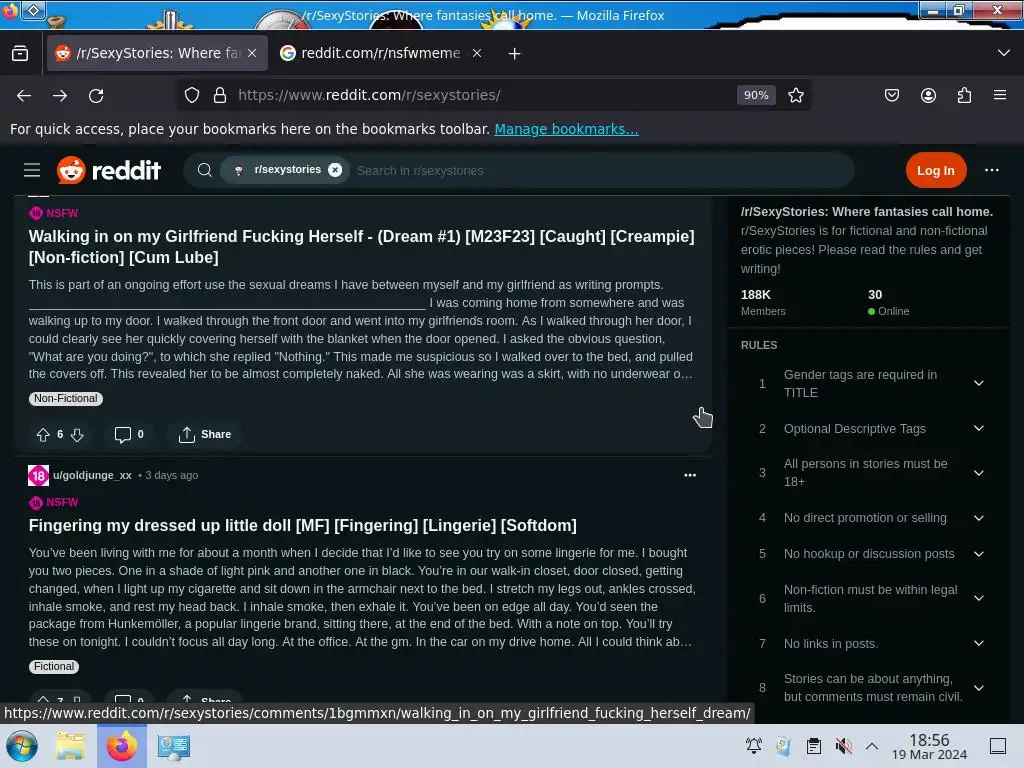
Task: Open the Fingering my dressed up little doll post
Action: tap(302, 526)
